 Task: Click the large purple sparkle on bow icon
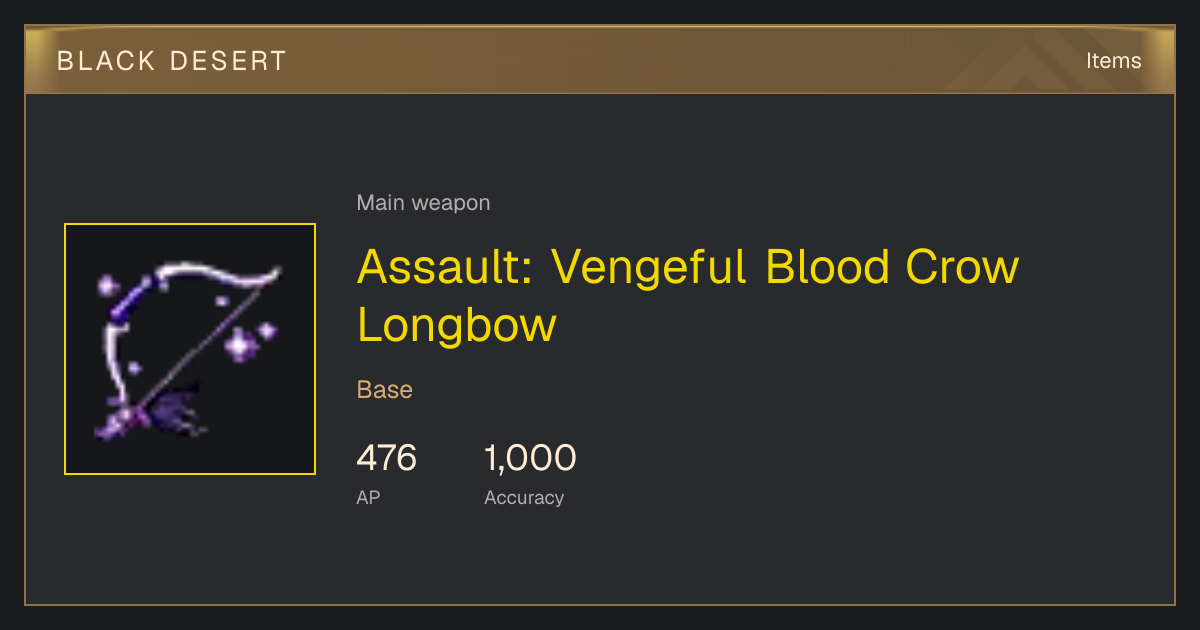(x=241, y=346)
